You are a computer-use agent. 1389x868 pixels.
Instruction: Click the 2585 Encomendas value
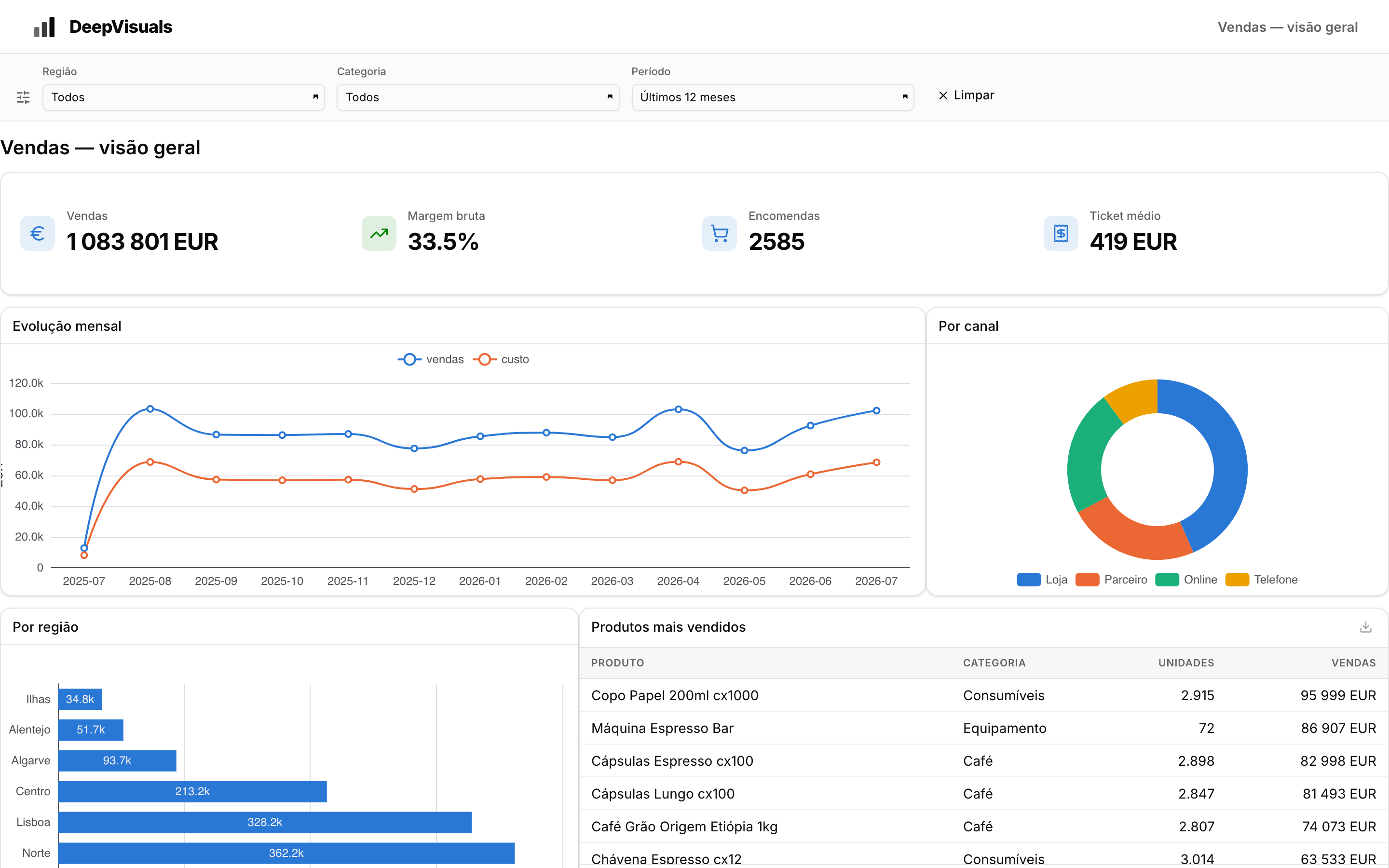(776, 242)
